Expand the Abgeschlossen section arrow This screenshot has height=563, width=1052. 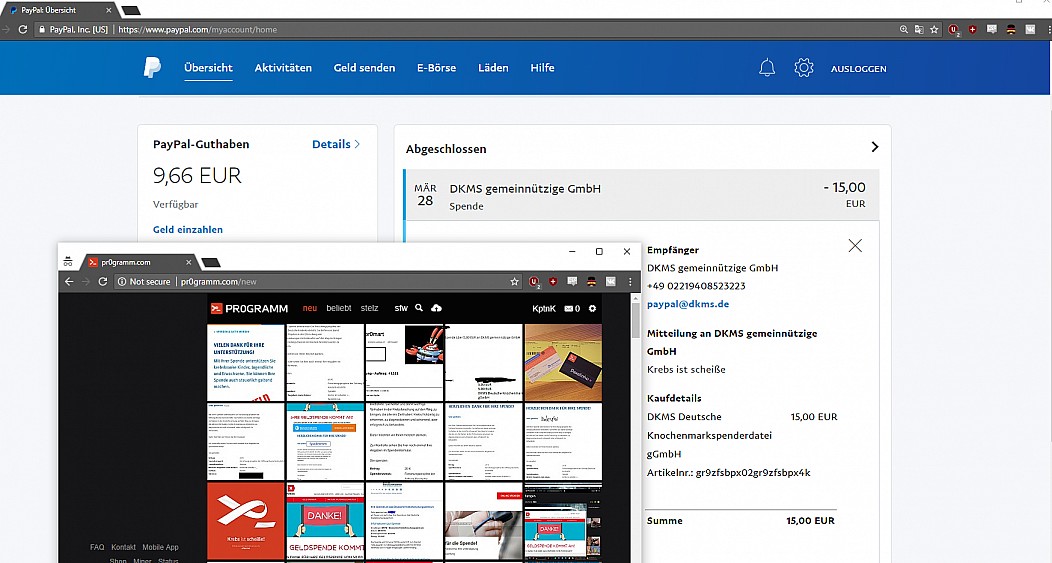pos(874,147)
